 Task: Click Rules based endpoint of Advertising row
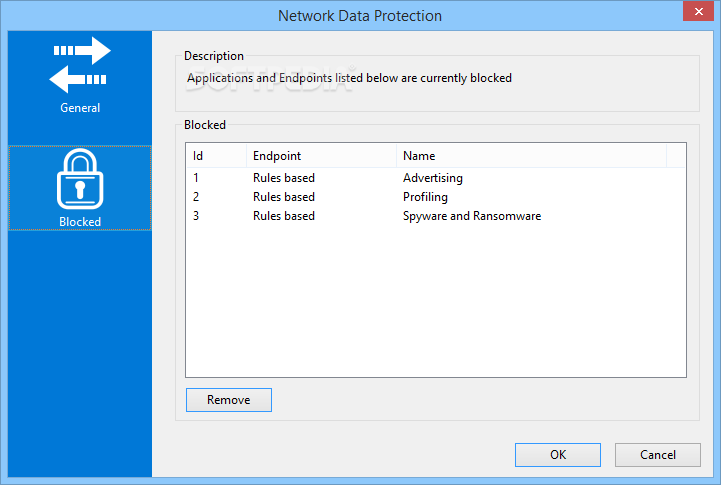(284, 178)
